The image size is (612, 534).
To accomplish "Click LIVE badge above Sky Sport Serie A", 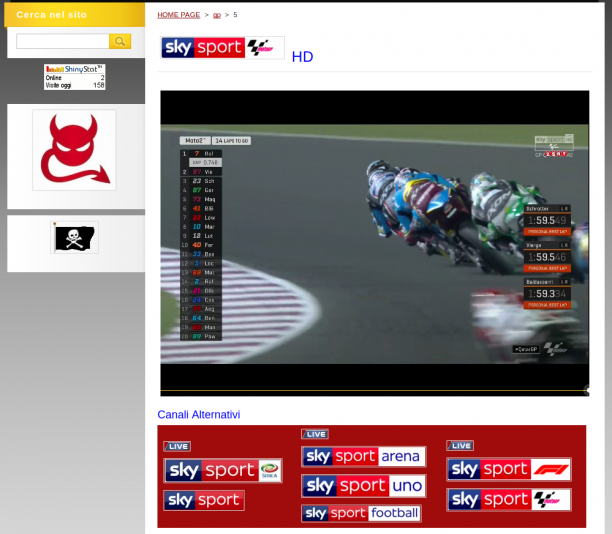I will 177,446.
